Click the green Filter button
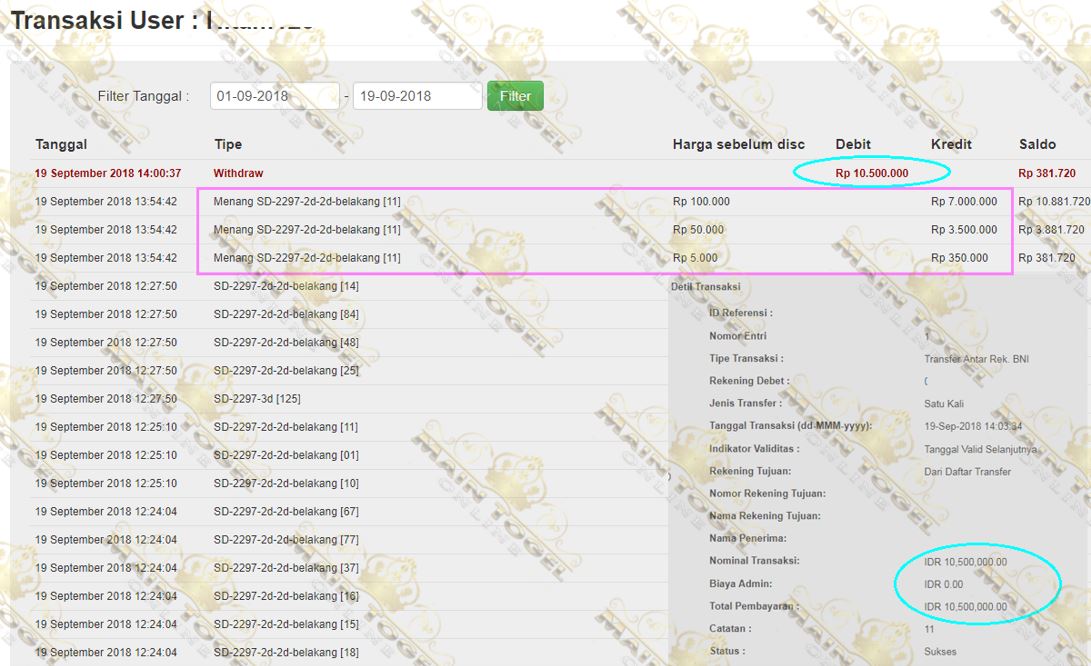1091x666 pixels. (515, 96)
